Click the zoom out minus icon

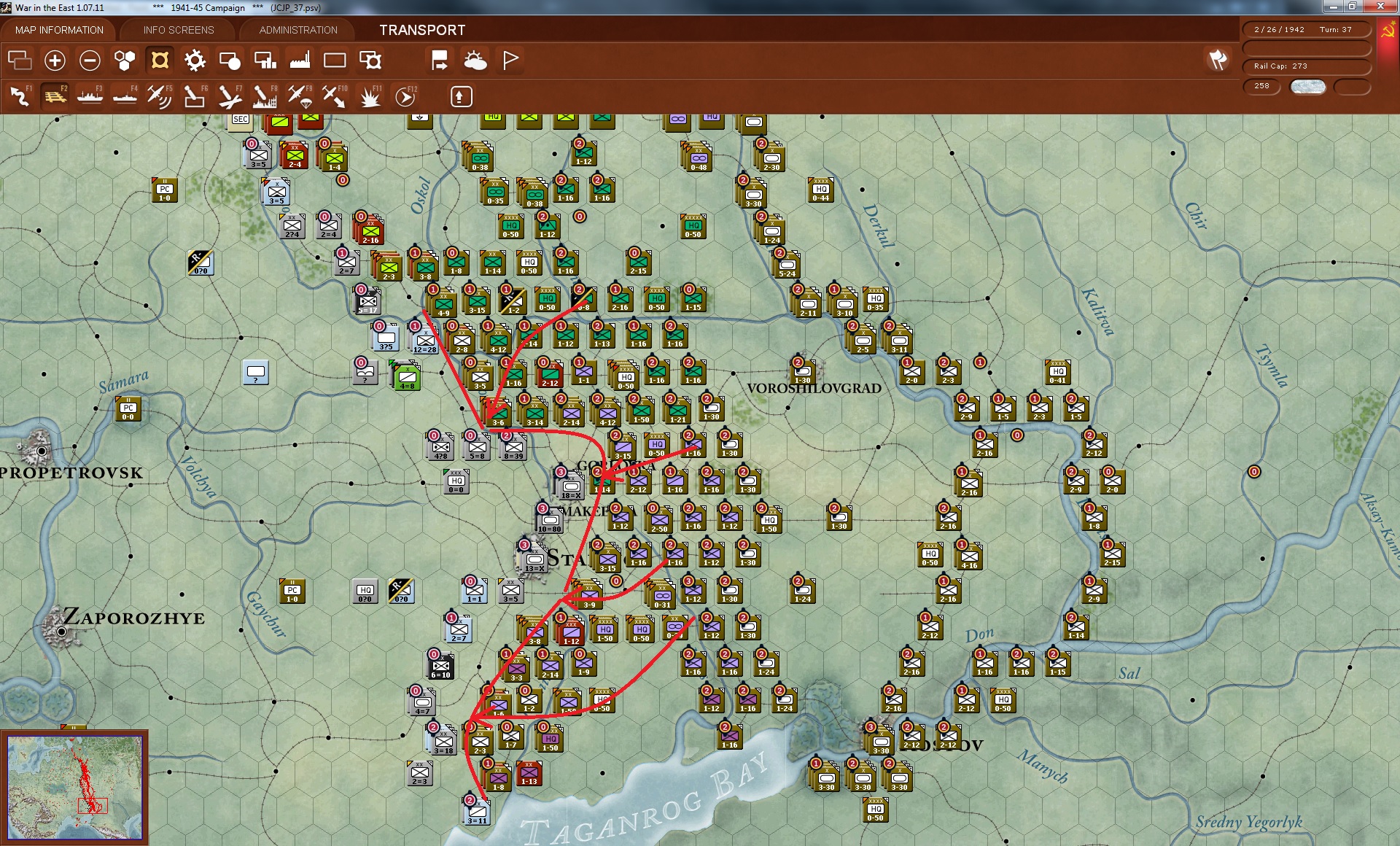(90, 61)
